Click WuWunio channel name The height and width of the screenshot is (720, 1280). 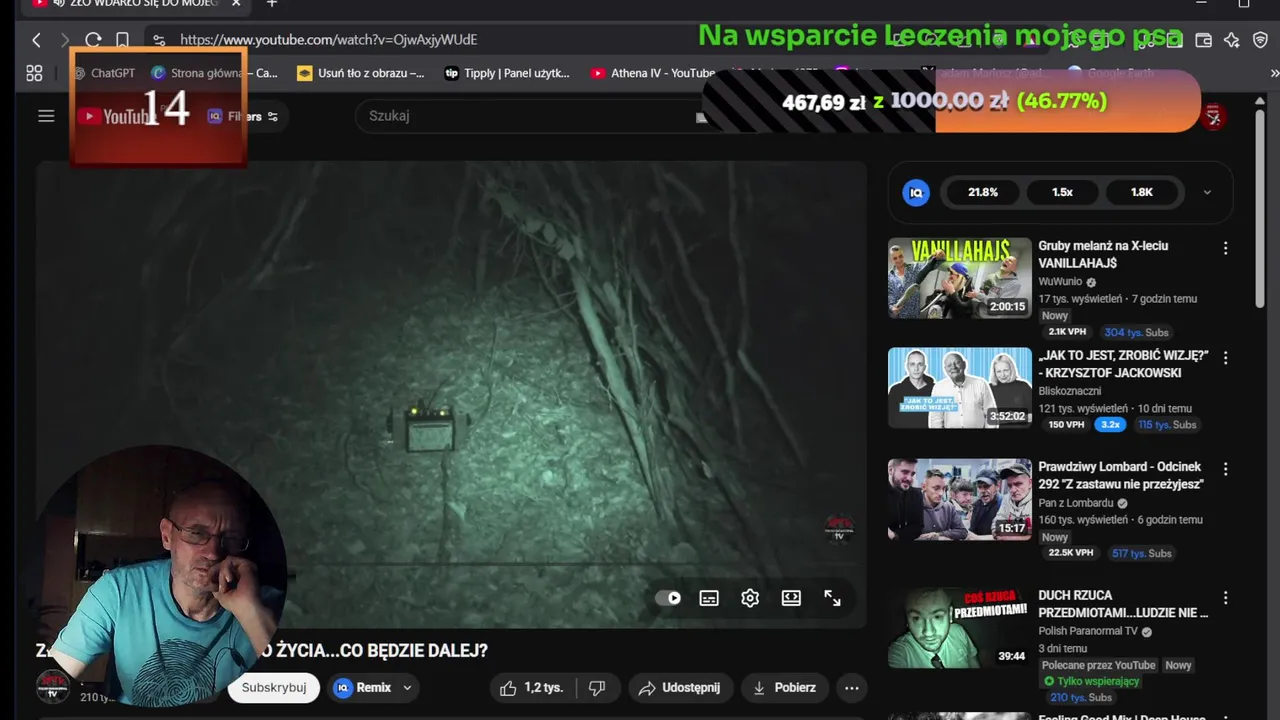click(x=1060, y=282)
